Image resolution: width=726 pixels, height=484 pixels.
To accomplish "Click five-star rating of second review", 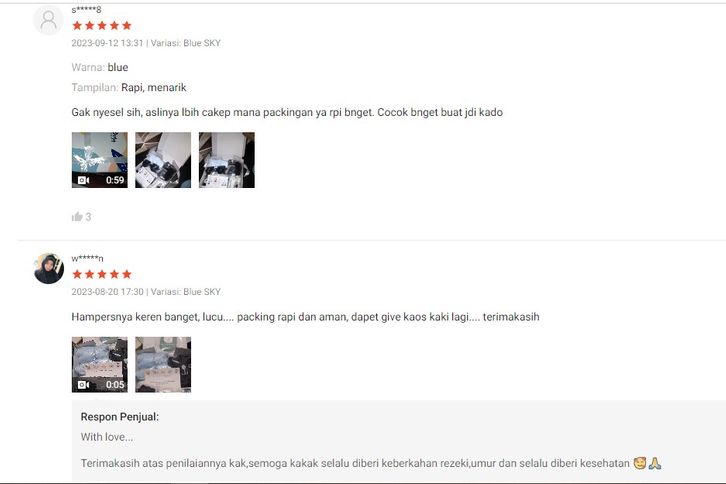I will pos(102,274).
